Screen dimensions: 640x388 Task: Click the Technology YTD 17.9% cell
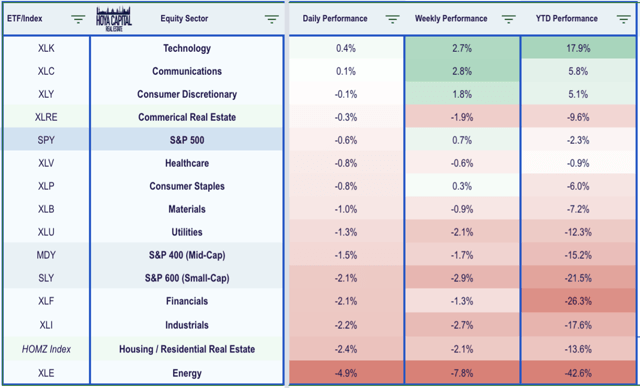(x=579, y=48)
